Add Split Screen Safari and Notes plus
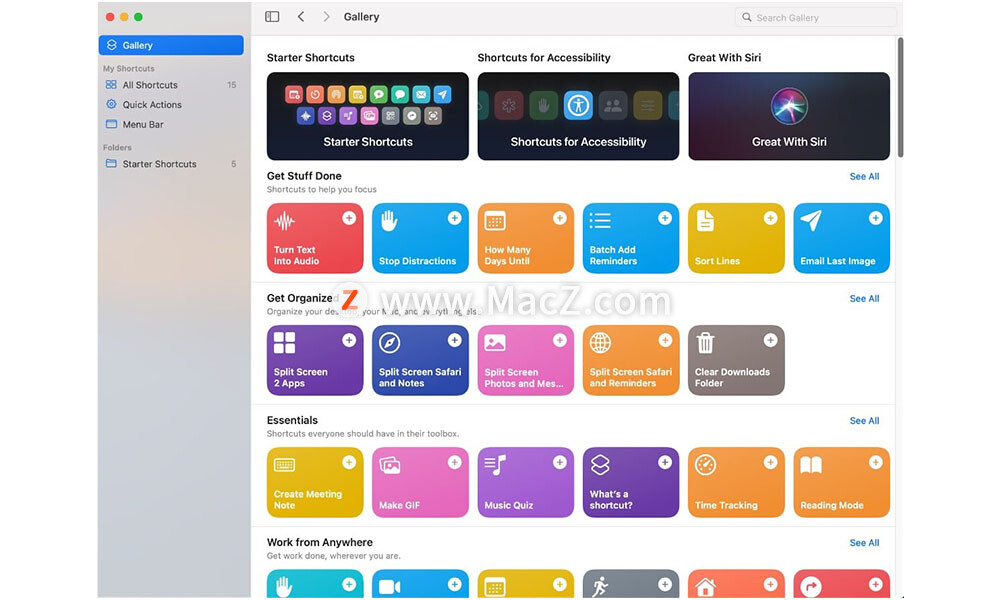The image size is (1000, 600). pos(454,340)
